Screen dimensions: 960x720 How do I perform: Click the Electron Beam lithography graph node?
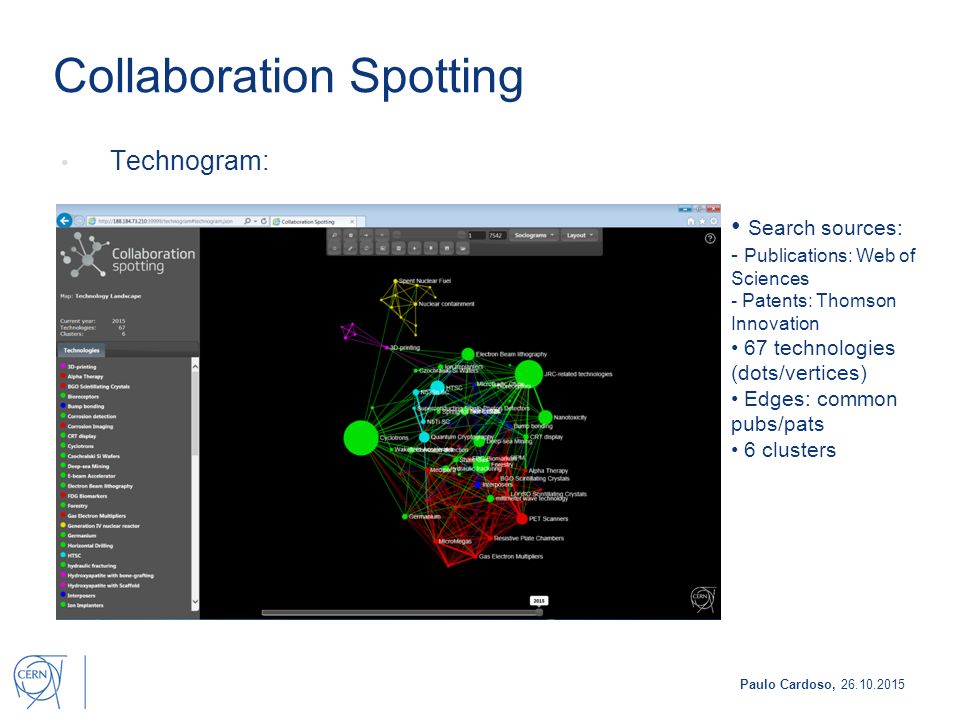point(468,354)
